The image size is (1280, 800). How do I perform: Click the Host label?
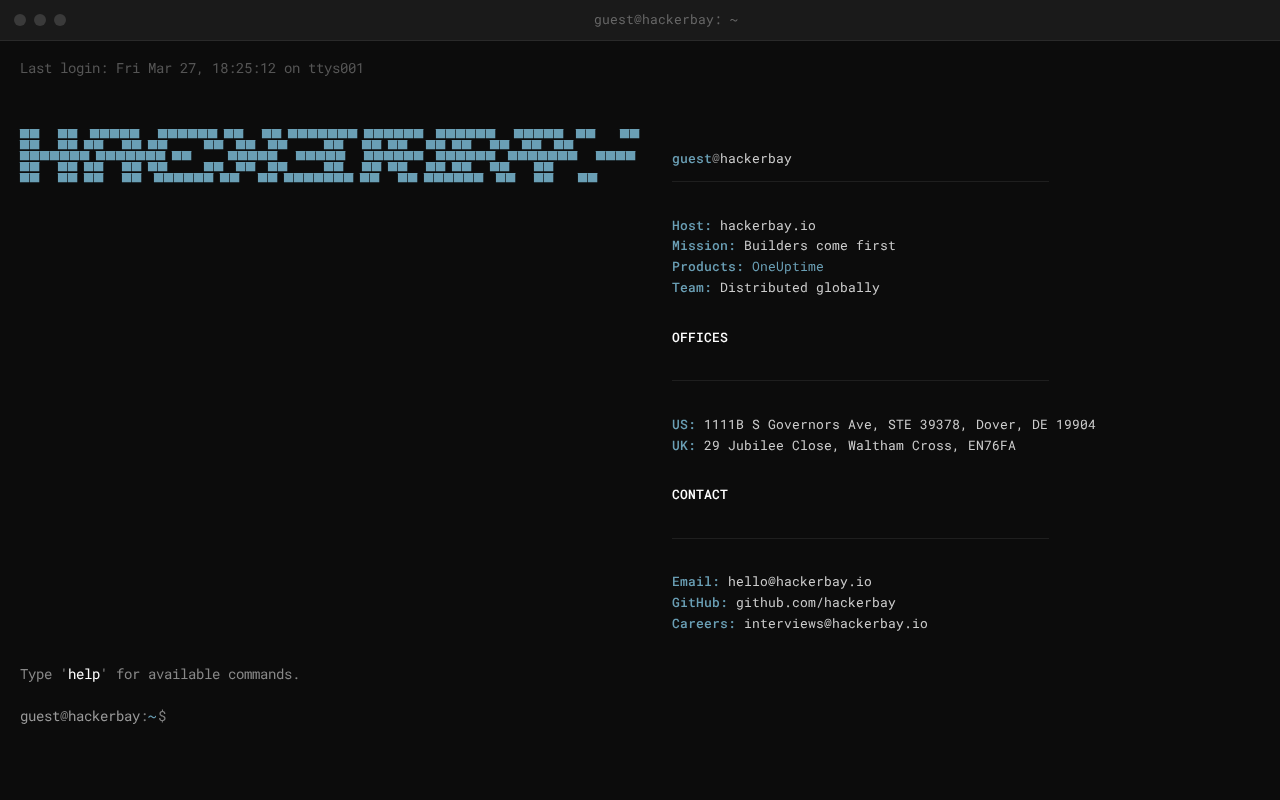click(x=692, y=226)
